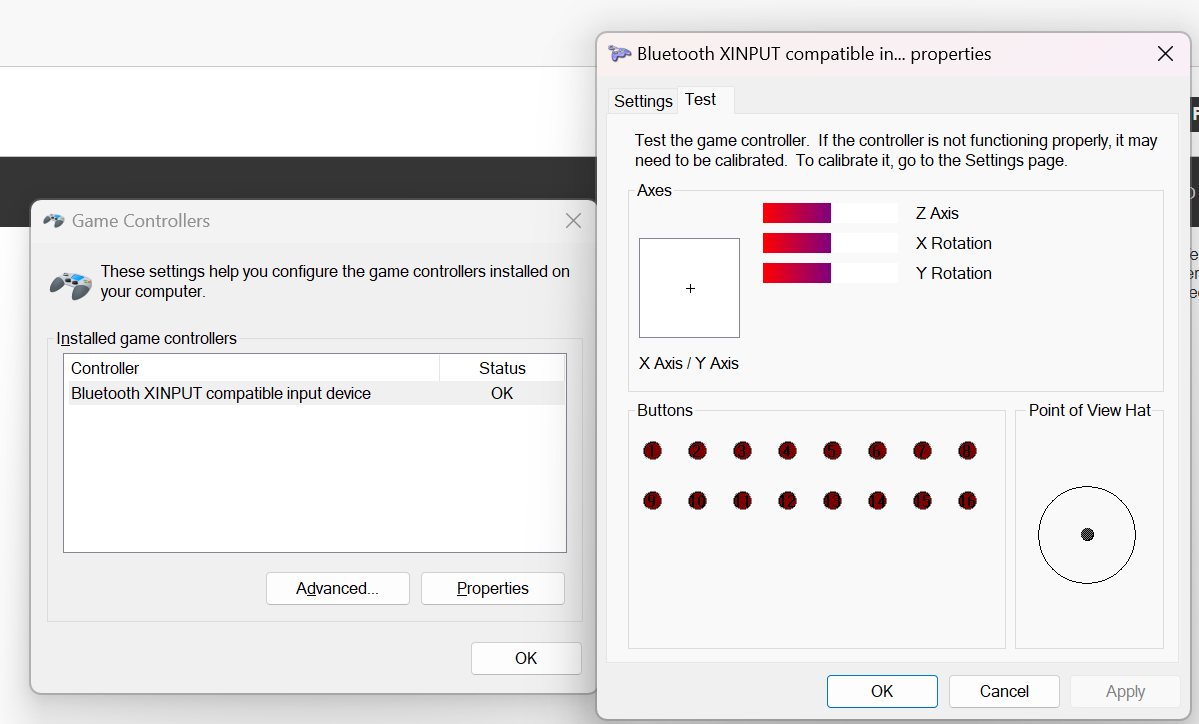The image size is (1199, 724).
Task: Confirm with OK in the properties dialog
Action: (x=882, y=691)
